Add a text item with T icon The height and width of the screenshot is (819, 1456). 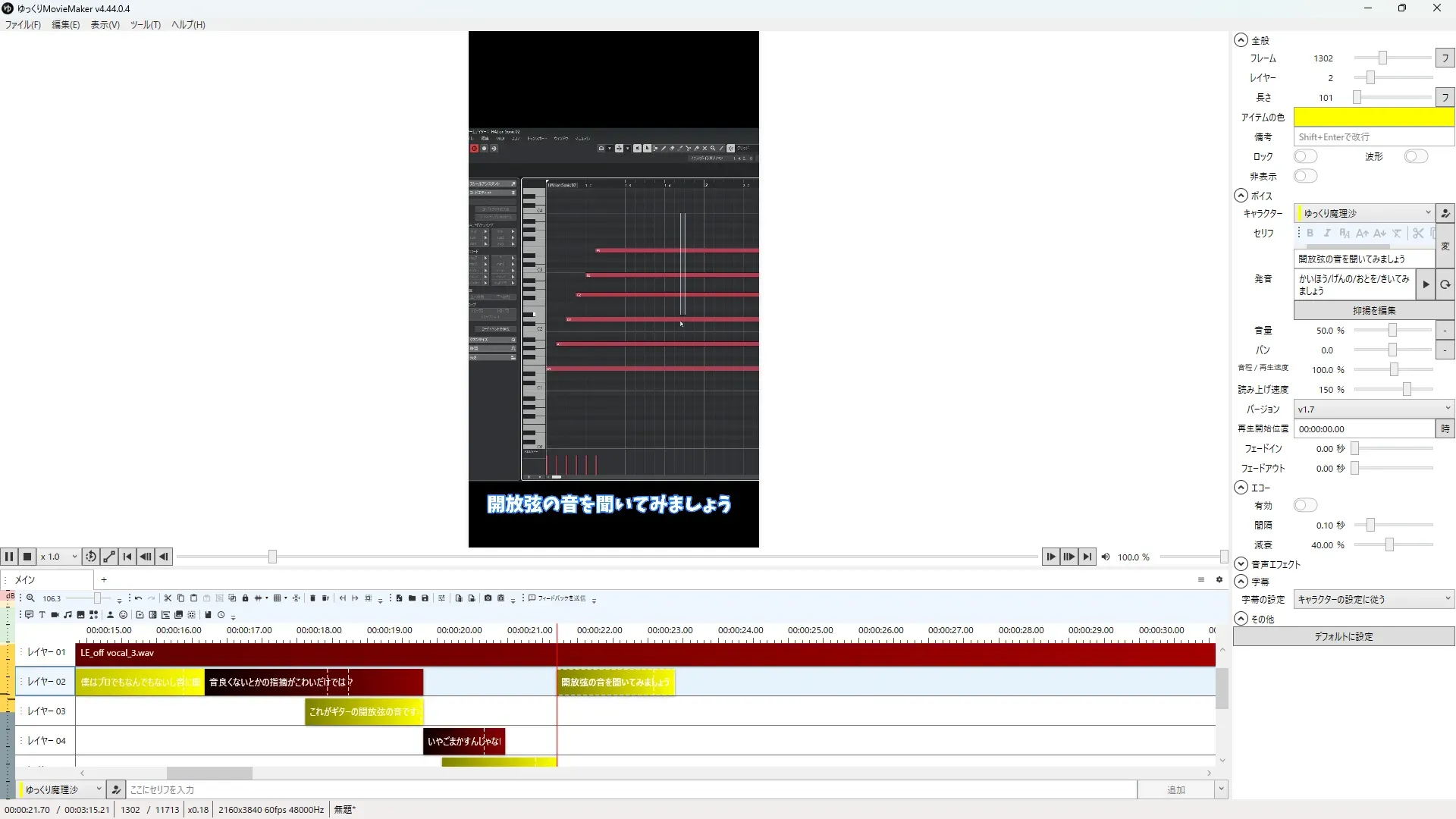(42, 615)
